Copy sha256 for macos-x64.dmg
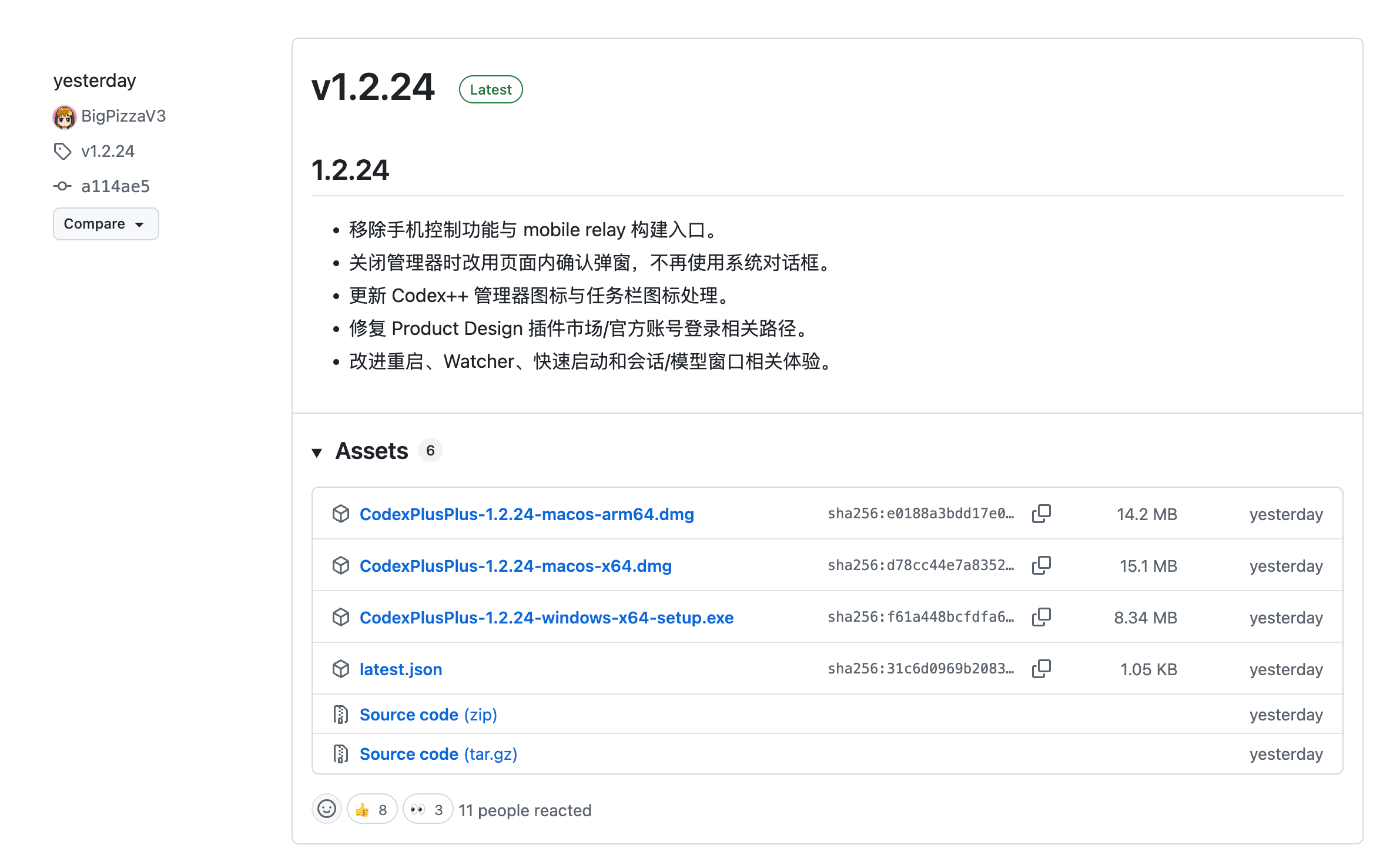The width and height of the screenshot is (1400, 865). point(1041,565)
